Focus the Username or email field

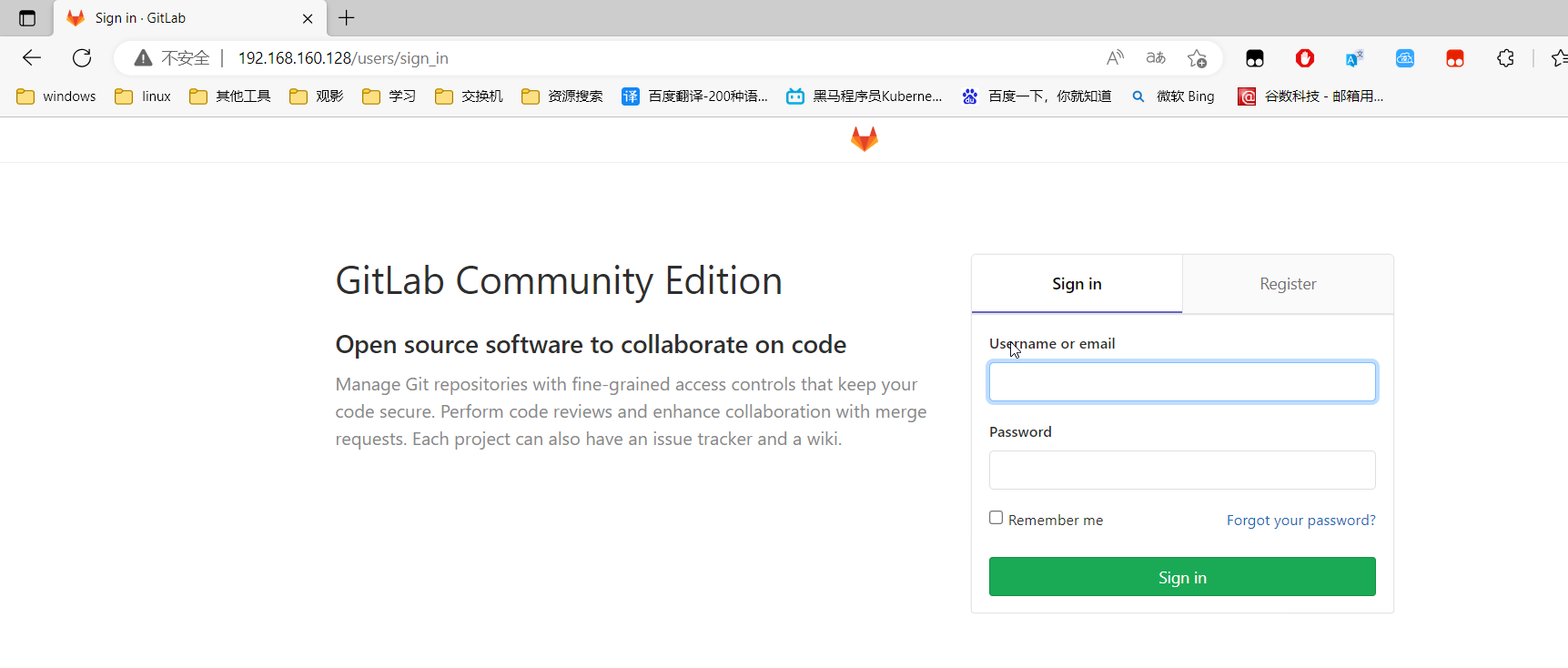pyautogui.click(x=1182, y=382)
